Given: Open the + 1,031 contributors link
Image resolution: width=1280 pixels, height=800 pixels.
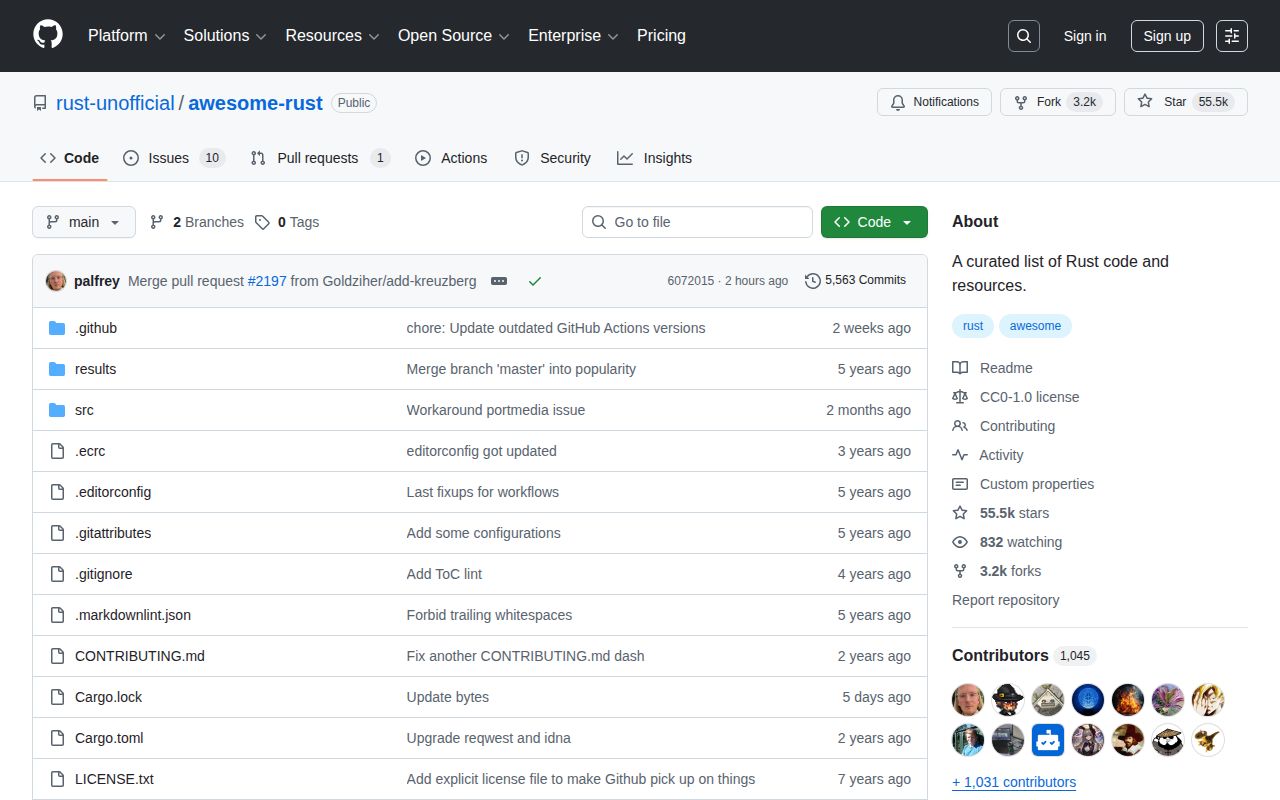Looking at the screenshot, I should (1014, 782).
